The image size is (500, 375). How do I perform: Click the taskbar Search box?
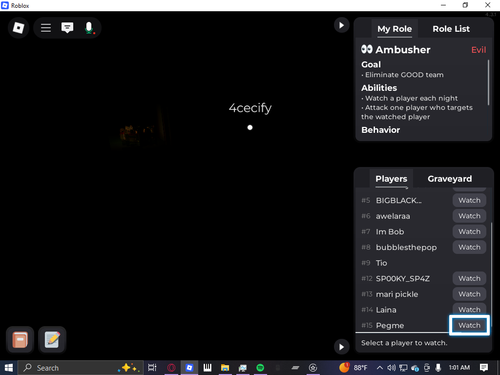[80, 368]
